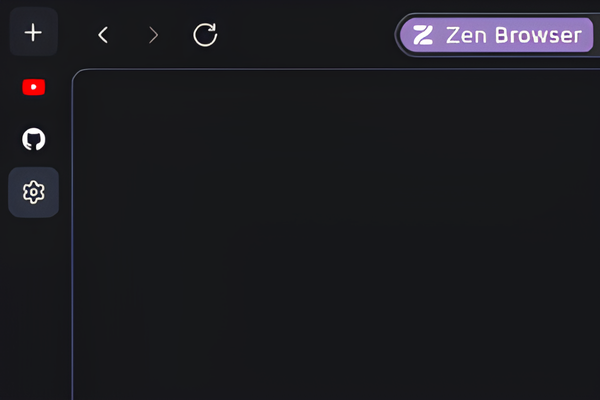This screenshot has height=400, width=600.
Task: Click the Zen logo in the address bar
Action: click(x=423, y=35)
